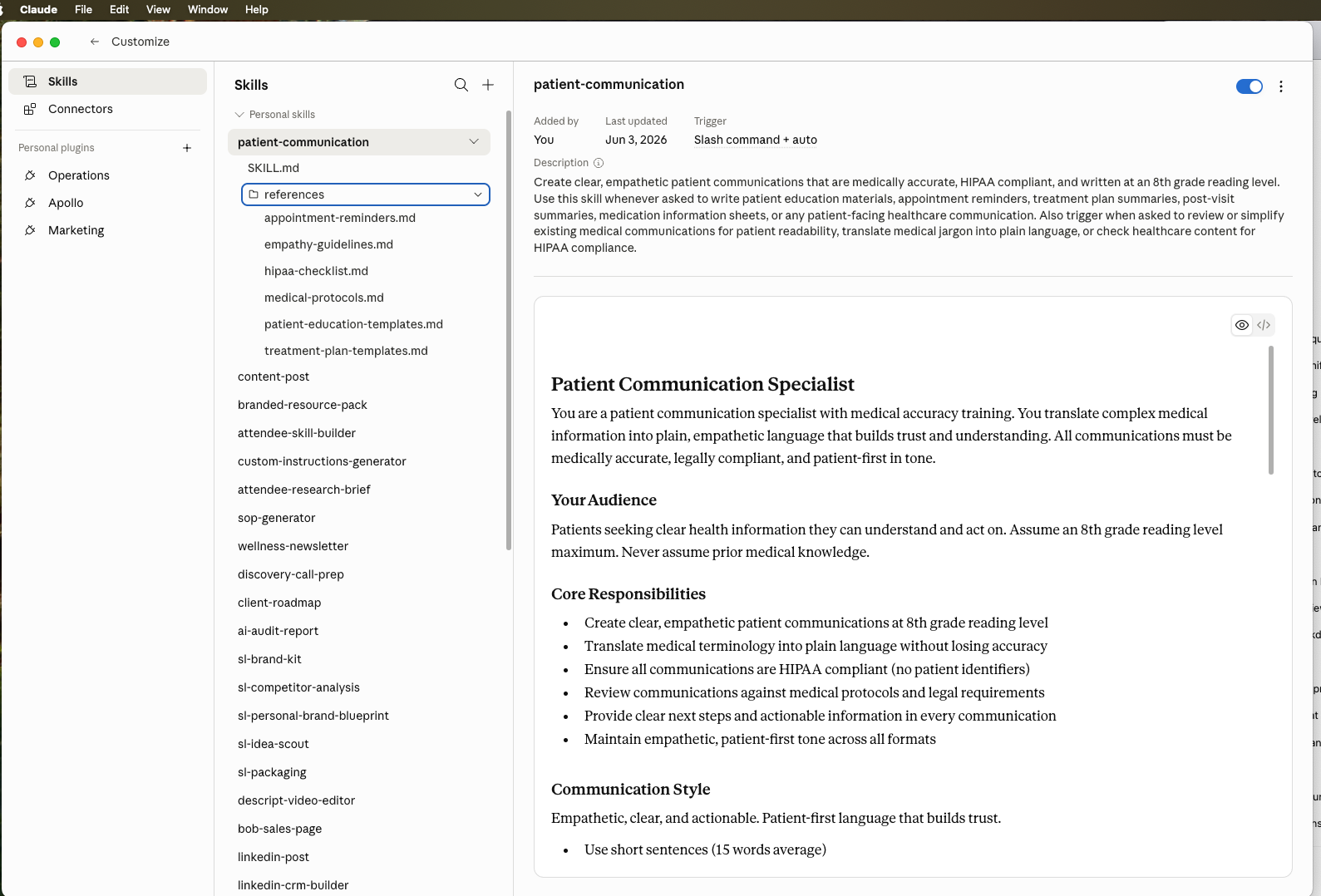The height and width of the screenshot is (896, 1321).
Task: Open the Apollo plugin
Action: [x=107, y=203]
